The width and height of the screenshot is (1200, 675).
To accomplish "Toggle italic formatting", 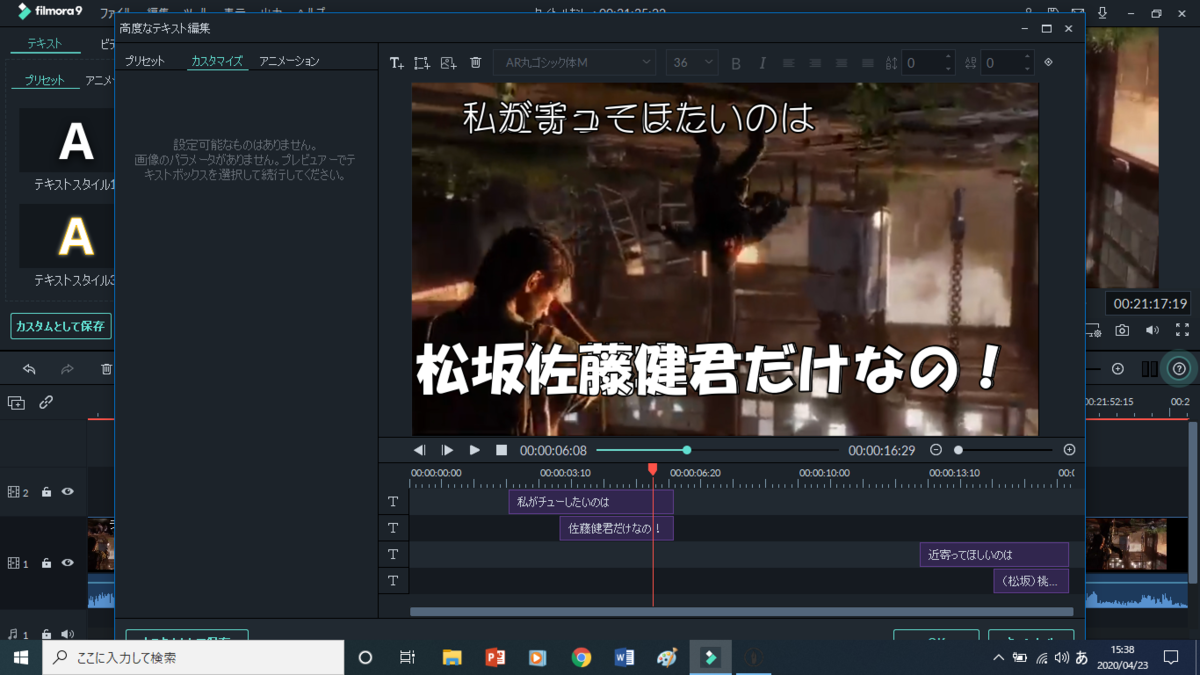I will (762, 63).
